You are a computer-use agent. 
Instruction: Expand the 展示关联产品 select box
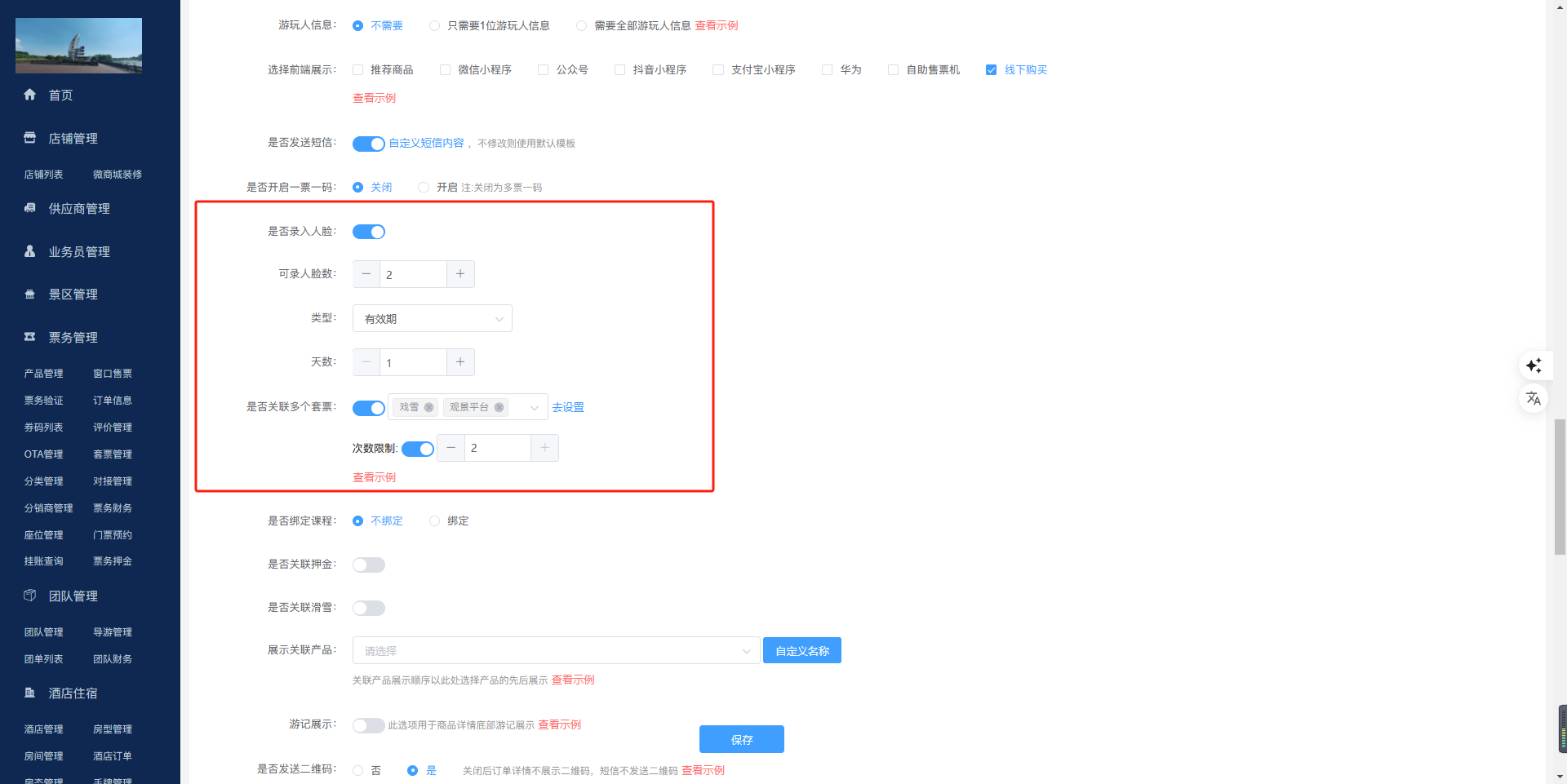(x=555, y=651)
